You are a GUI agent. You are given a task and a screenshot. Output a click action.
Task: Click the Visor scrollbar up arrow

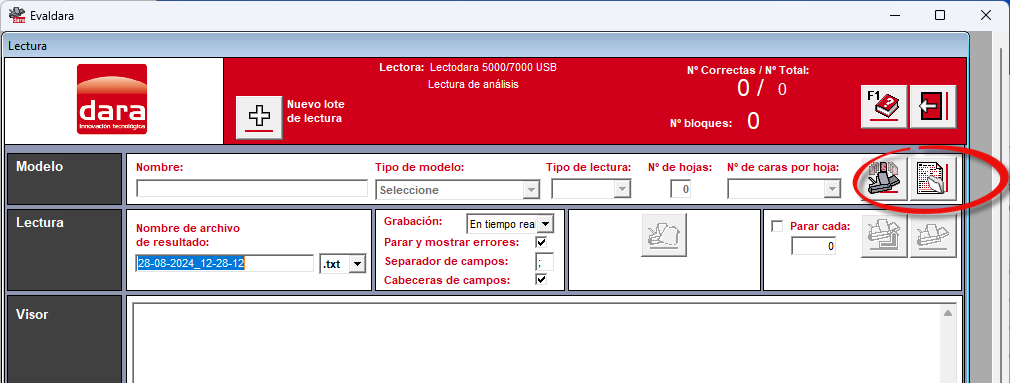click(x=948, y=313)
